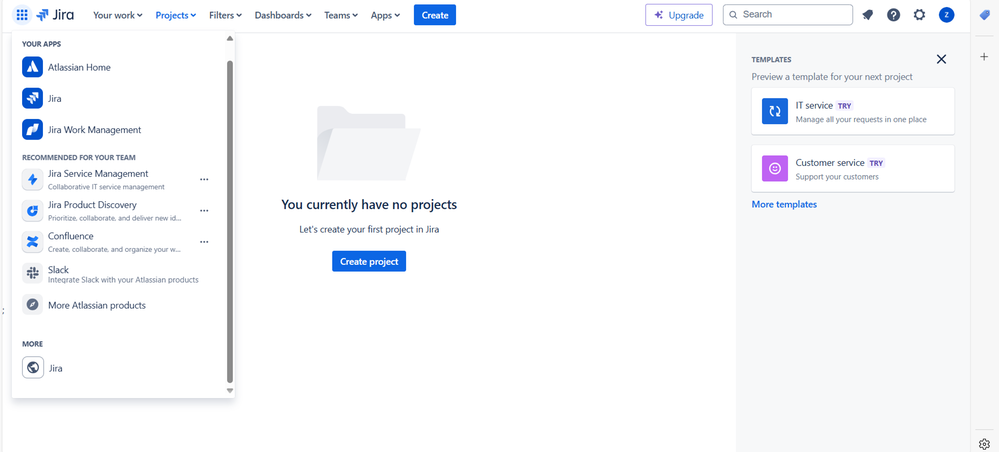Click the Customer service smiley icon

tap(775, 168)
